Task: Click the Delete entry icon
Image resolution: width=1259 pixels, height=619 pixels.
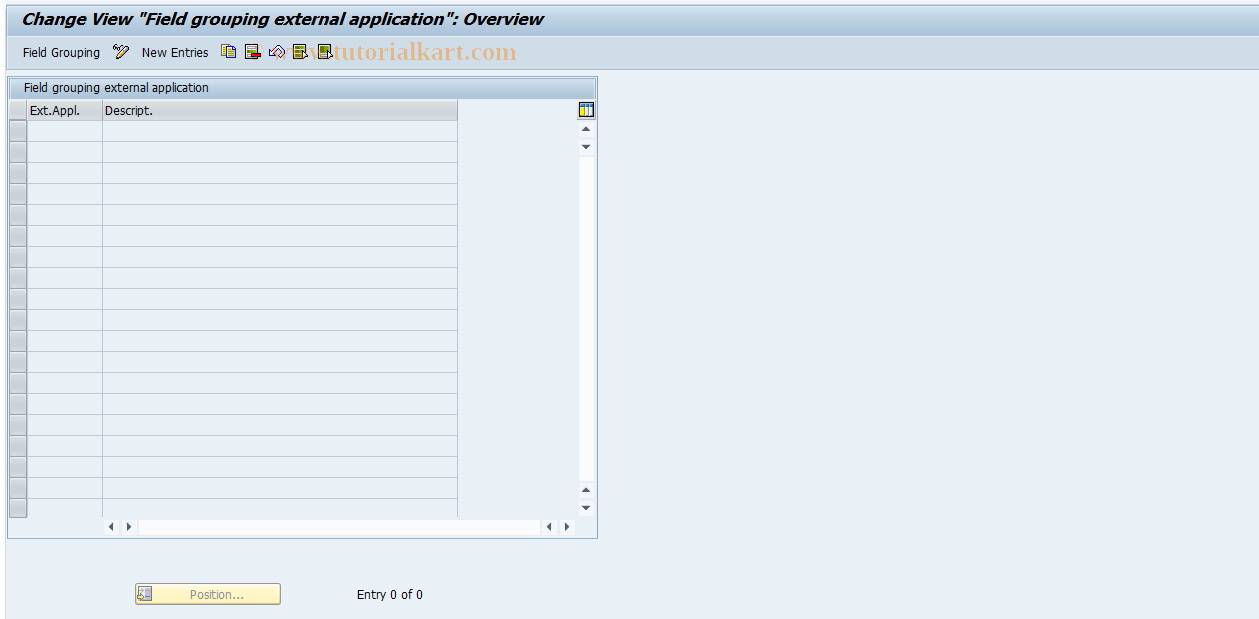Action: point(253,52)
